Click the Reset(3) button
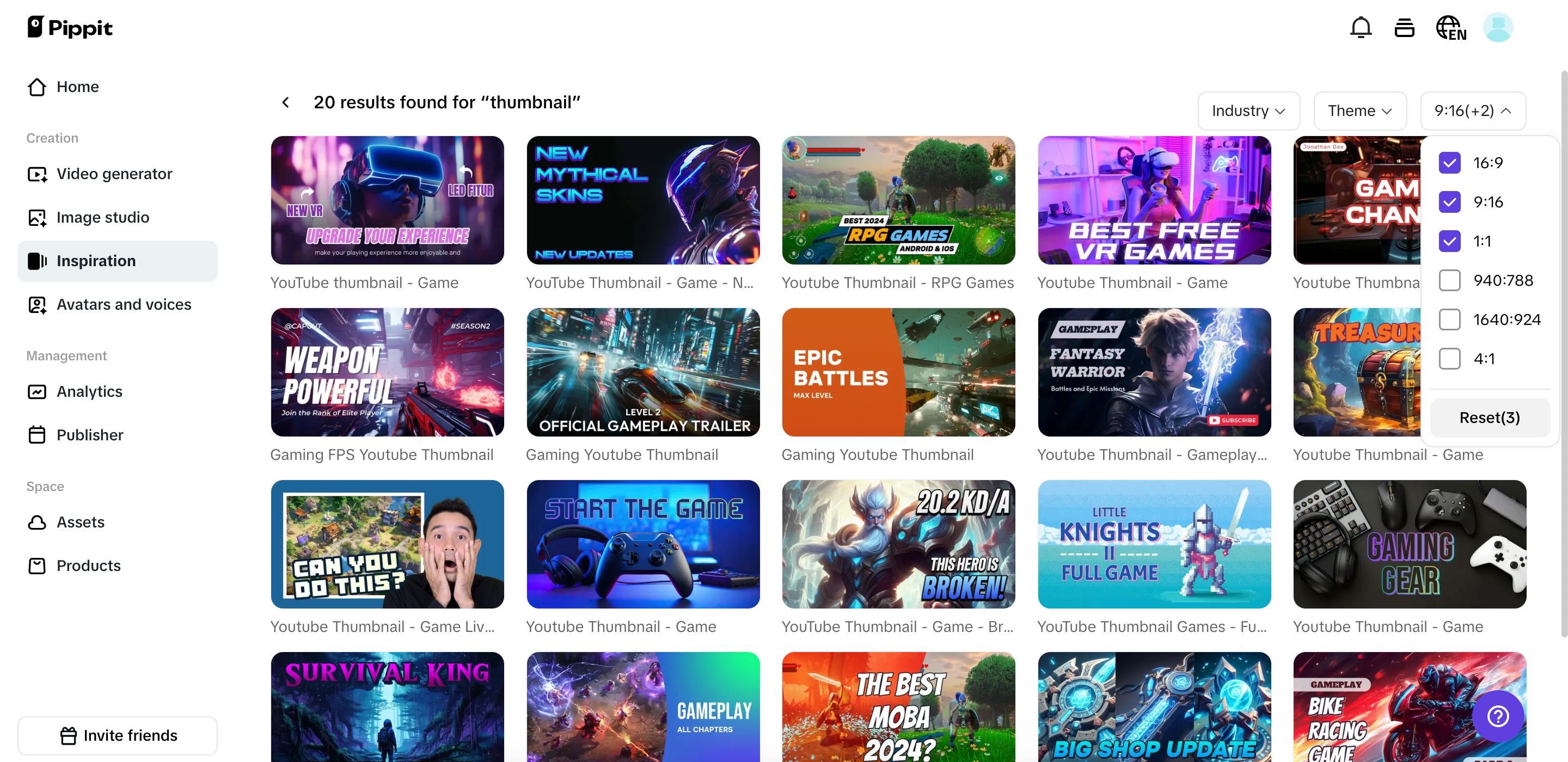1568x762 pixels. (x=1490, y=417)
